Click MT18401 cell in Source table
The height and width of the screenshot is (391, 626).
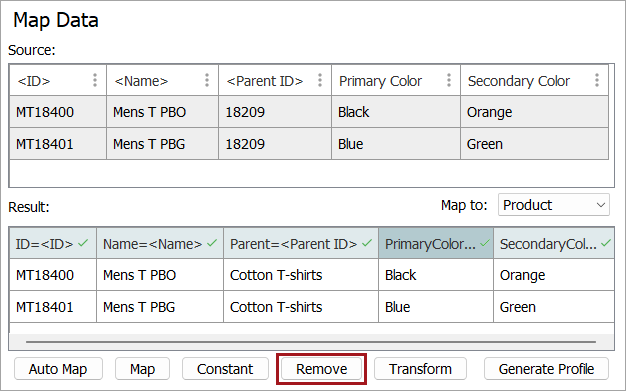point(58,144)
